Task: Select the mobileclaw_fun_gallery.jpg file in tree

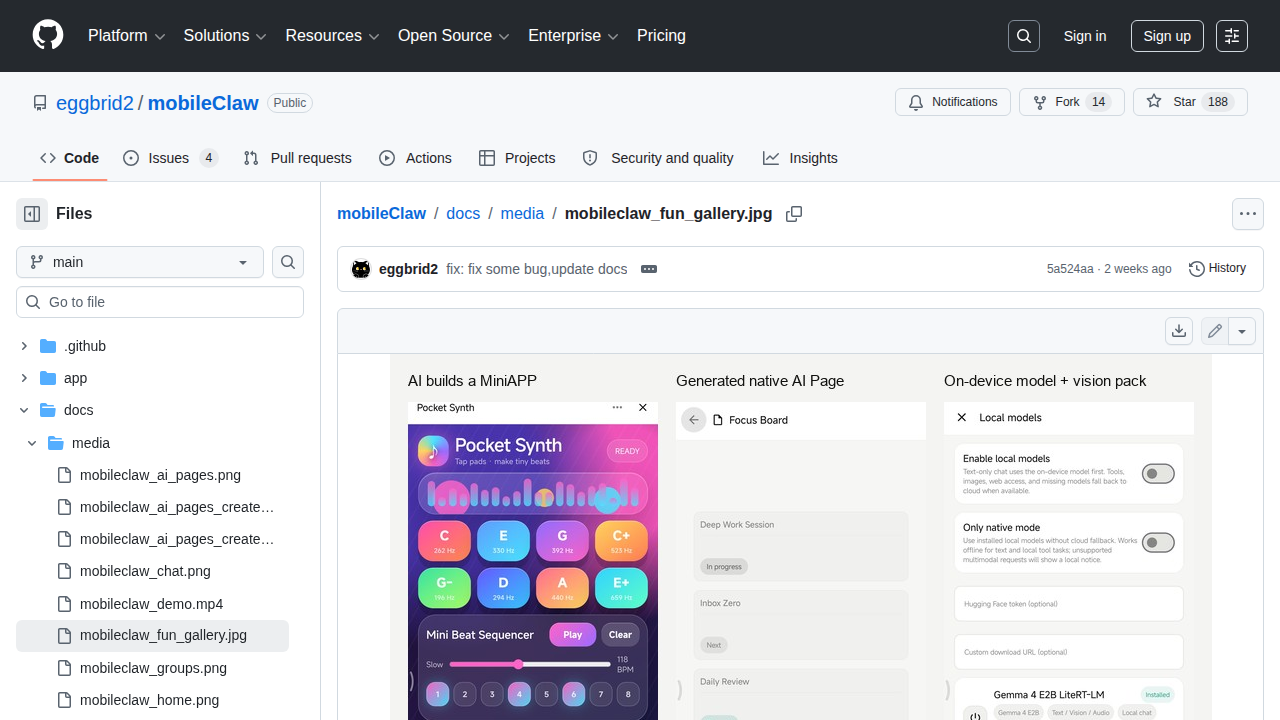Action: [x=152, y=636]
